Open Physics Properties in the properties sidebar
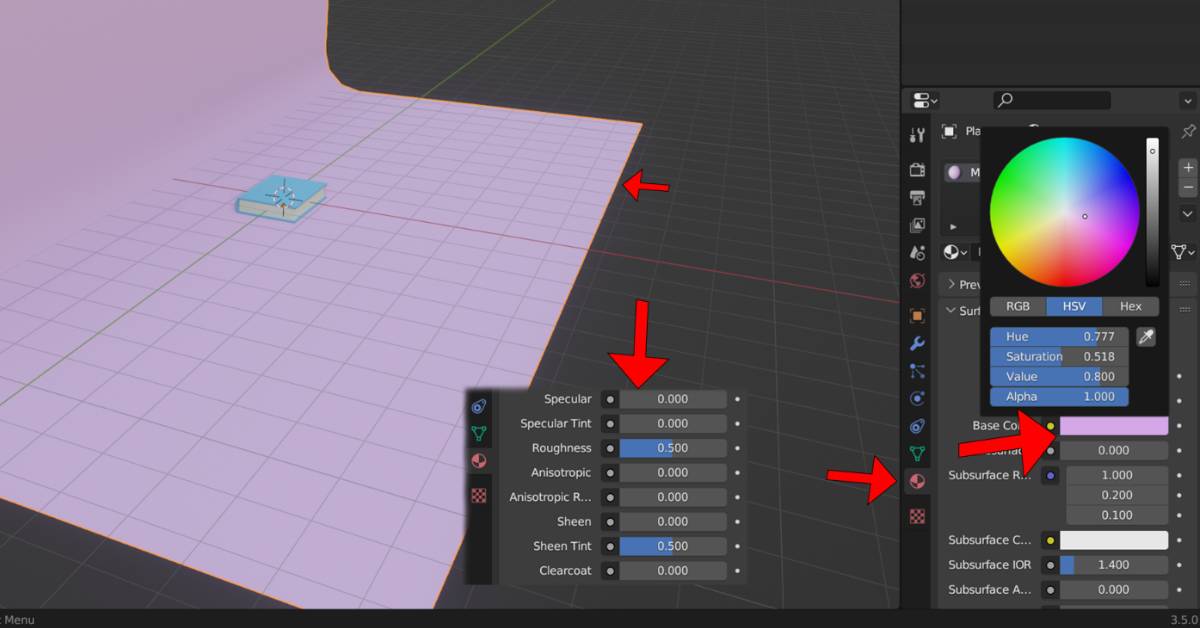Screen dimensions: 1200x628 coord(917,399)
